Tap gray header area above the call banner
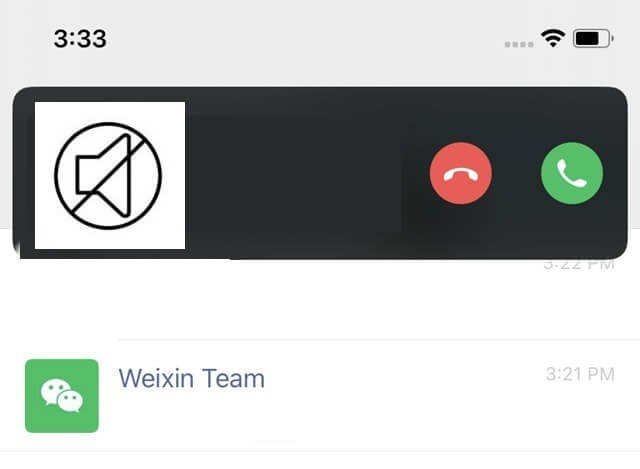640x469 pixels. click(320, 71)
